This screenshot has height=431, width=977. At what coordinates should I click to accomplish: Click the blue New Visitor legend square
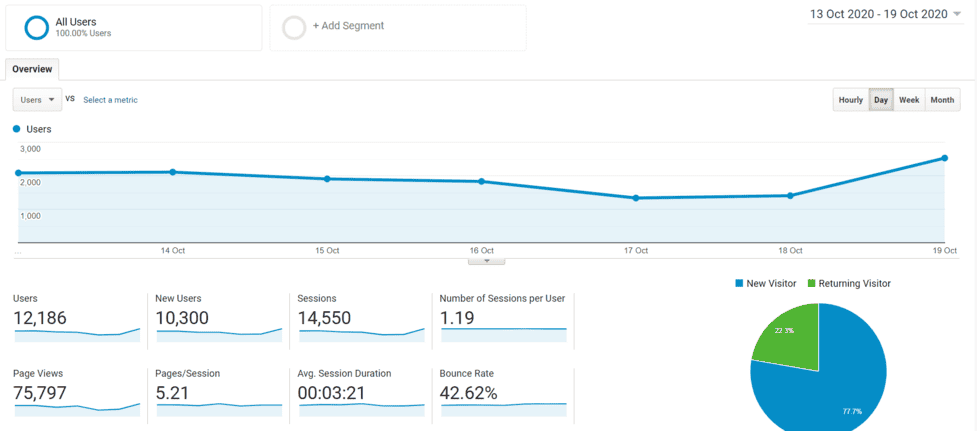[x=740, y=283]
